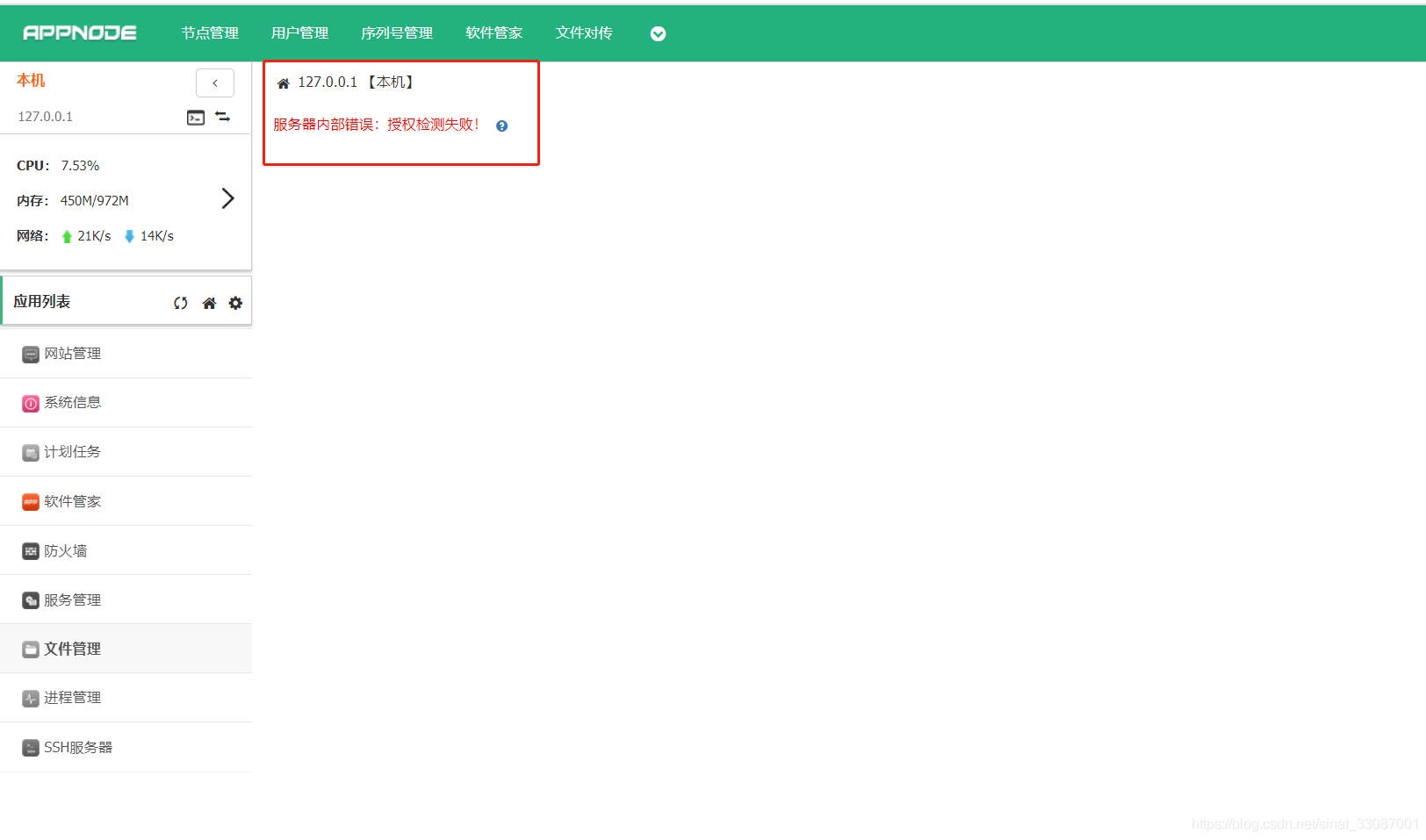
Task: Refresh the 应用列表 app list
Action: tap(181, 303)
